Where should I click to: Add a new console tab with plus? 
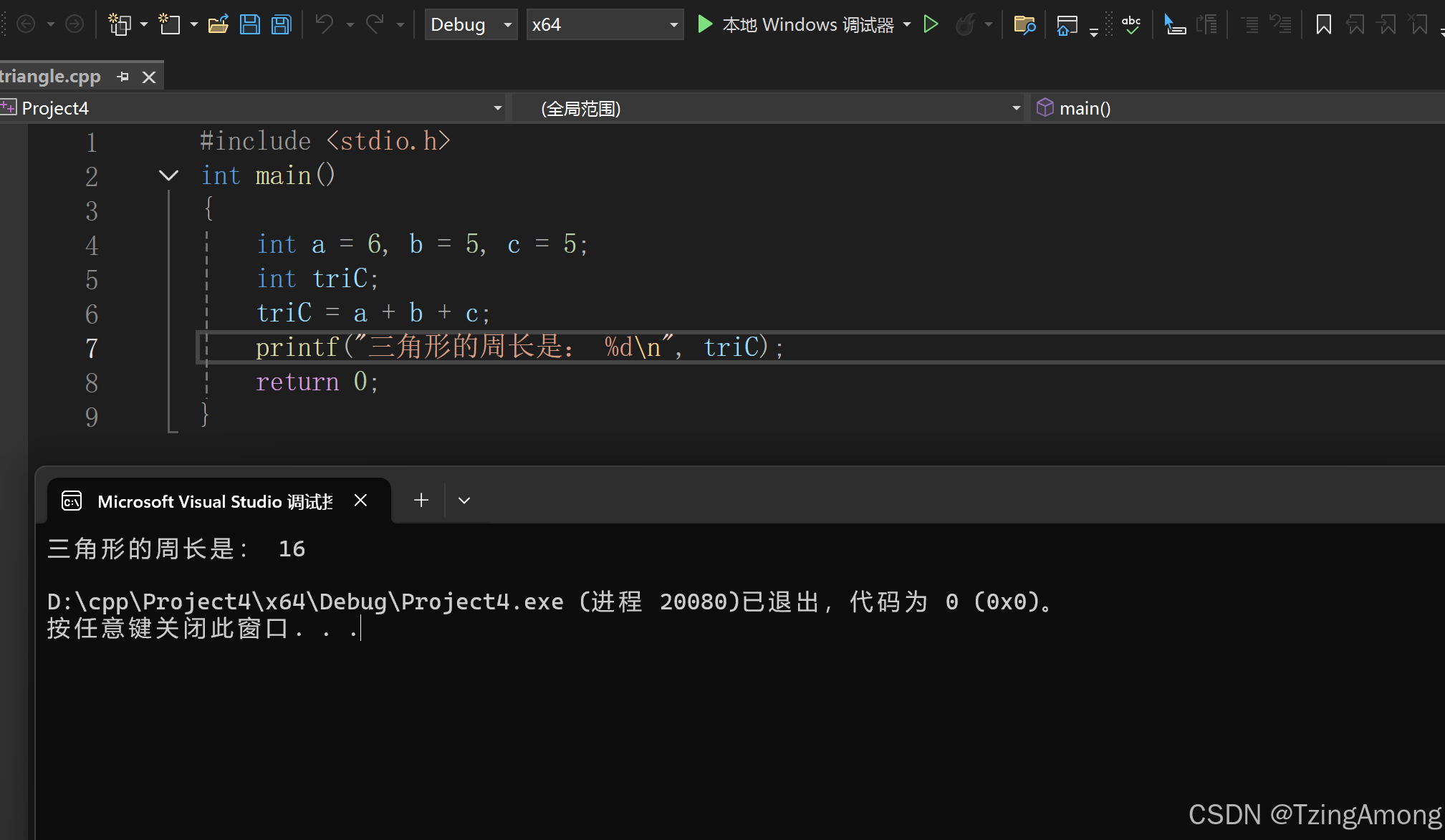click(421, 501)
